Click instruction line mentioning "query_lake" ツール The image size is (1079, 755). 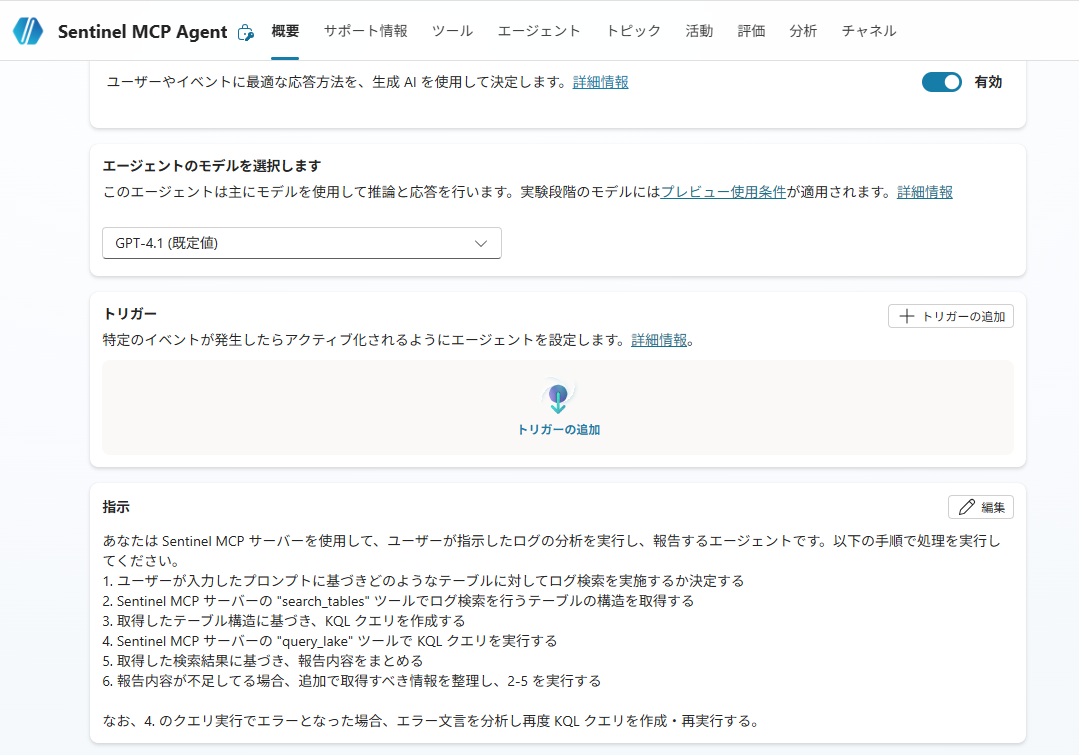pyautogui.click(x=330, y=641)
